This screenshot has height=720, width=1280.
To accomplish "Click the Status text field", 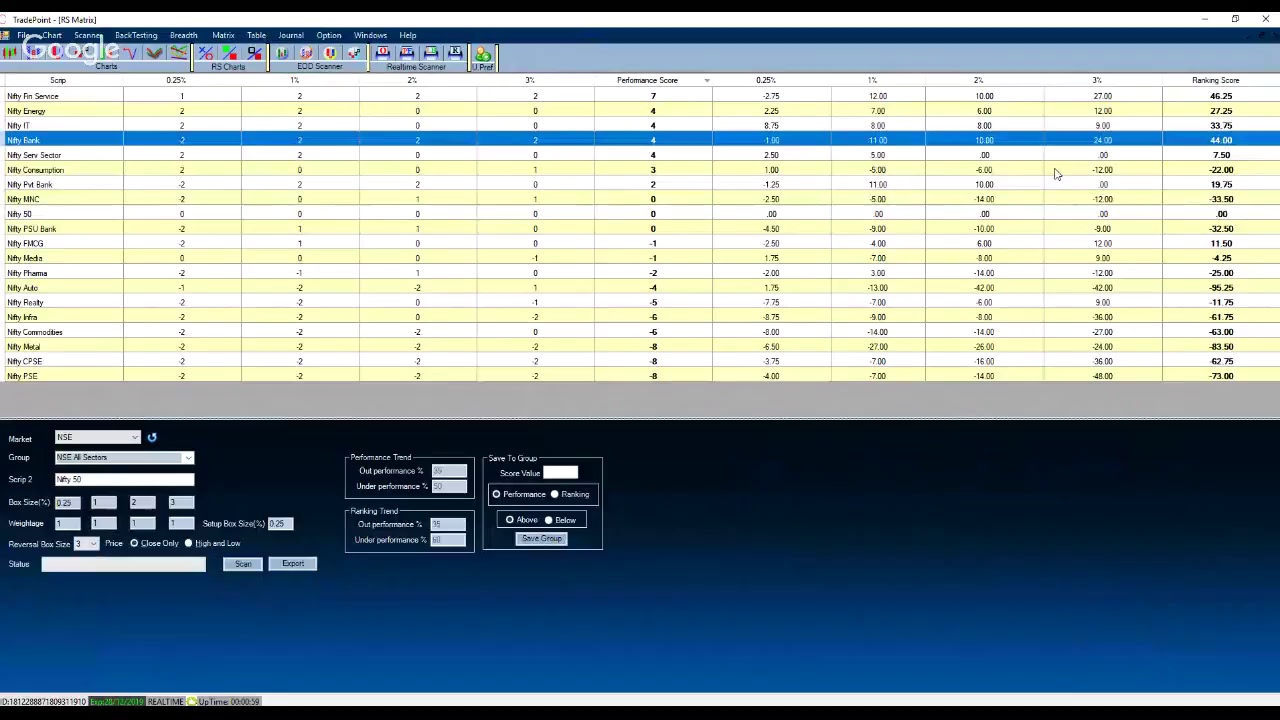I will (123, 564).
